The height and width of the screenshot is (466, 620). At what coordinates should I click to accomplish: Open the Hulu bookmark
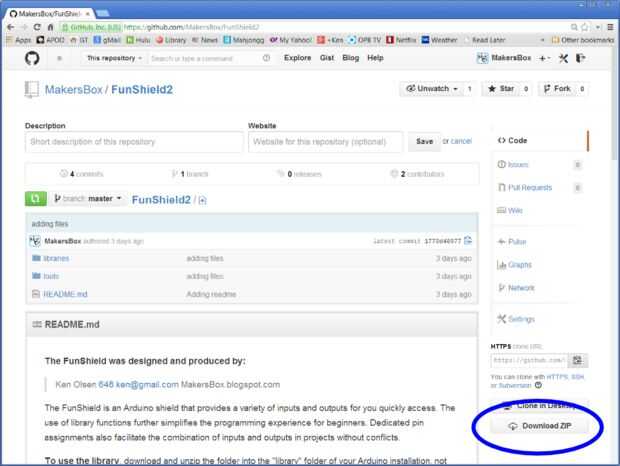pyautogui.click(x=138, y=40)
